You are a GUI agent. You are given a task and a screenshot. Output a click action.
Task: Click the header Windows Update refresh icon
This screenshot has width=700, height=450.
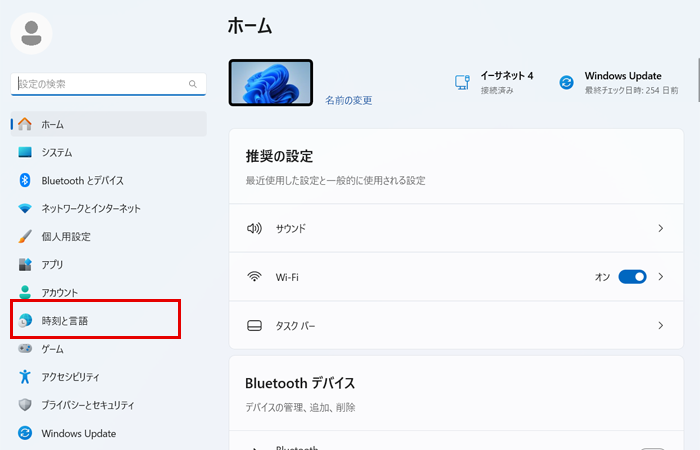tap(567, 83)
